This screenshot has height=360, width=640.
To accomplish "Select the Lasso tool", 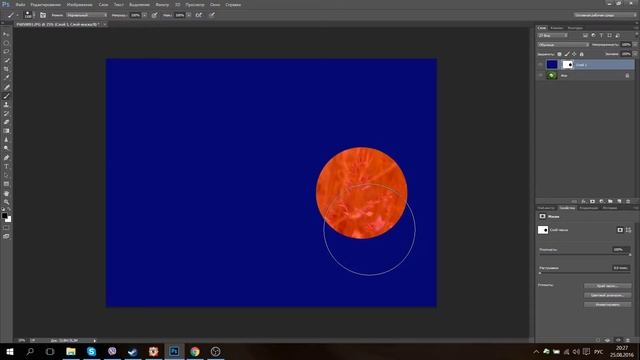I will (x=6, y=52).
